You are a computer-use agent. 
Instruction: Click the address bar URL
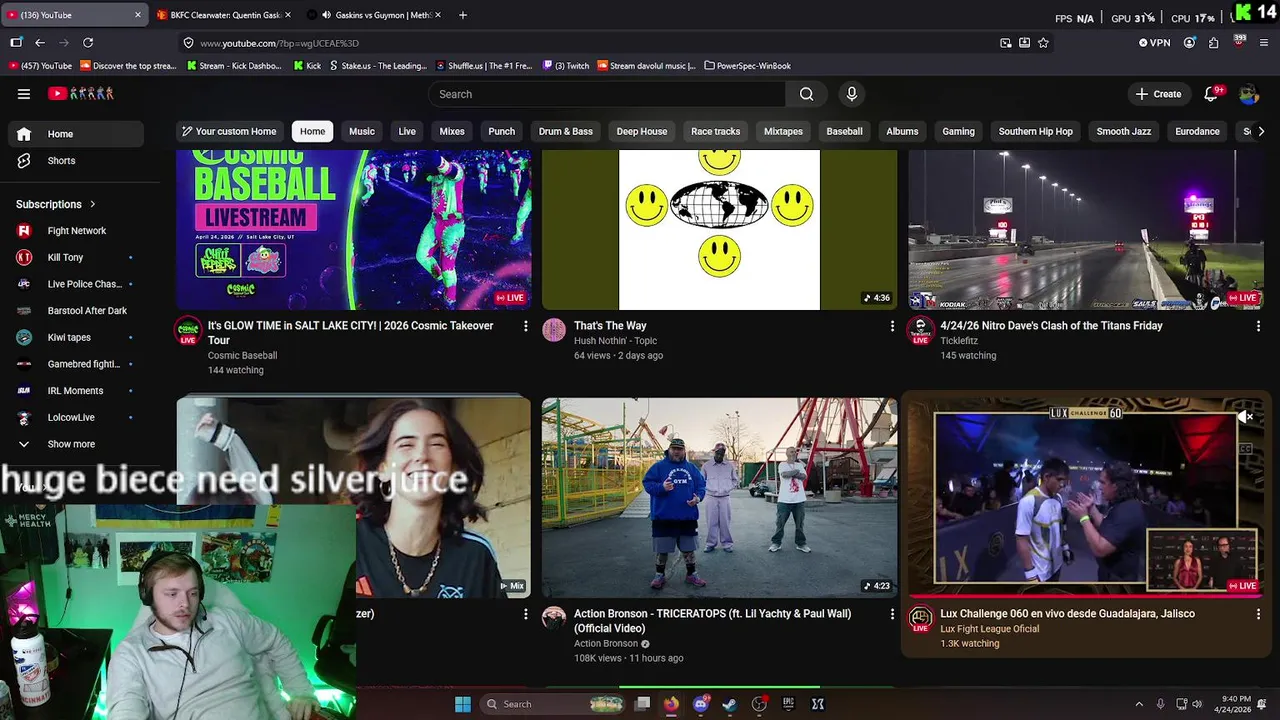click(279, 43)
